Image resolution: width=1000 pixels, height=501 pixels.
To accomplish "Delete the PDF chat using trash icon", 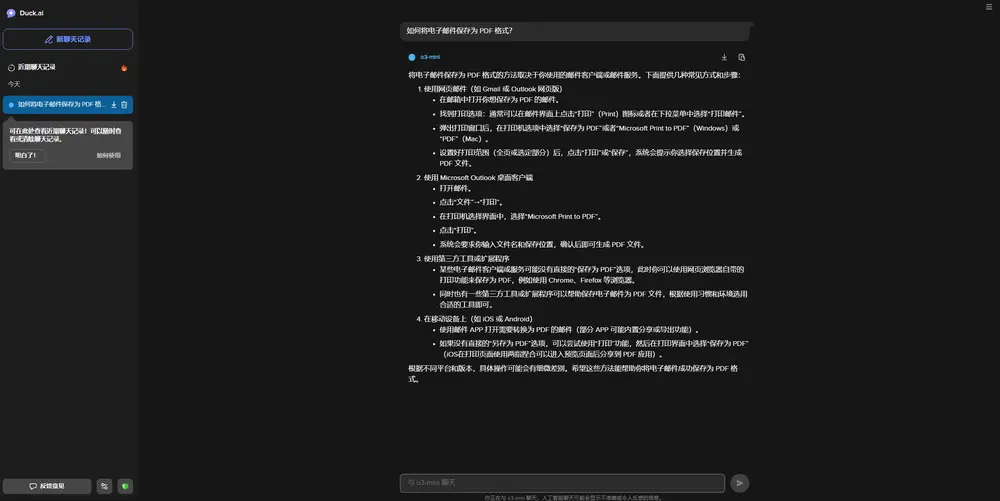I will [125, 104].
